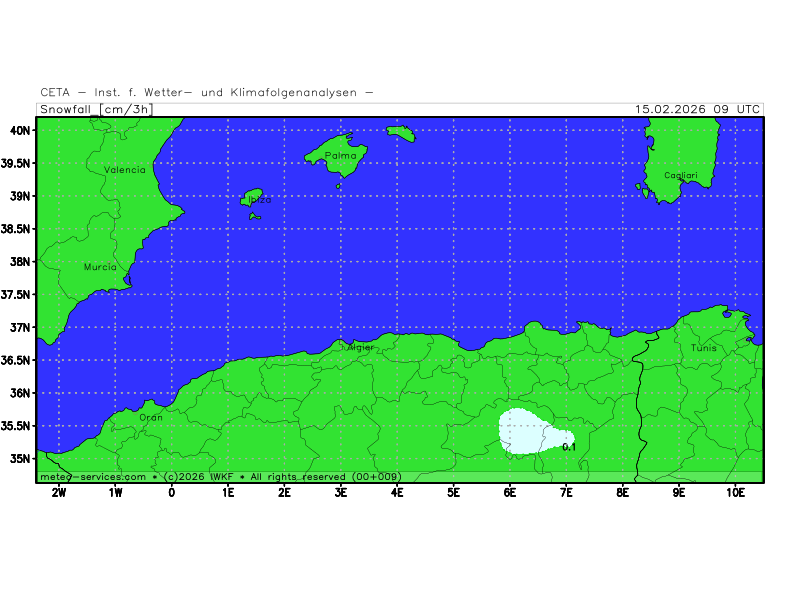
Task: Select the Algier city label
Action: (x=359, y=347)
